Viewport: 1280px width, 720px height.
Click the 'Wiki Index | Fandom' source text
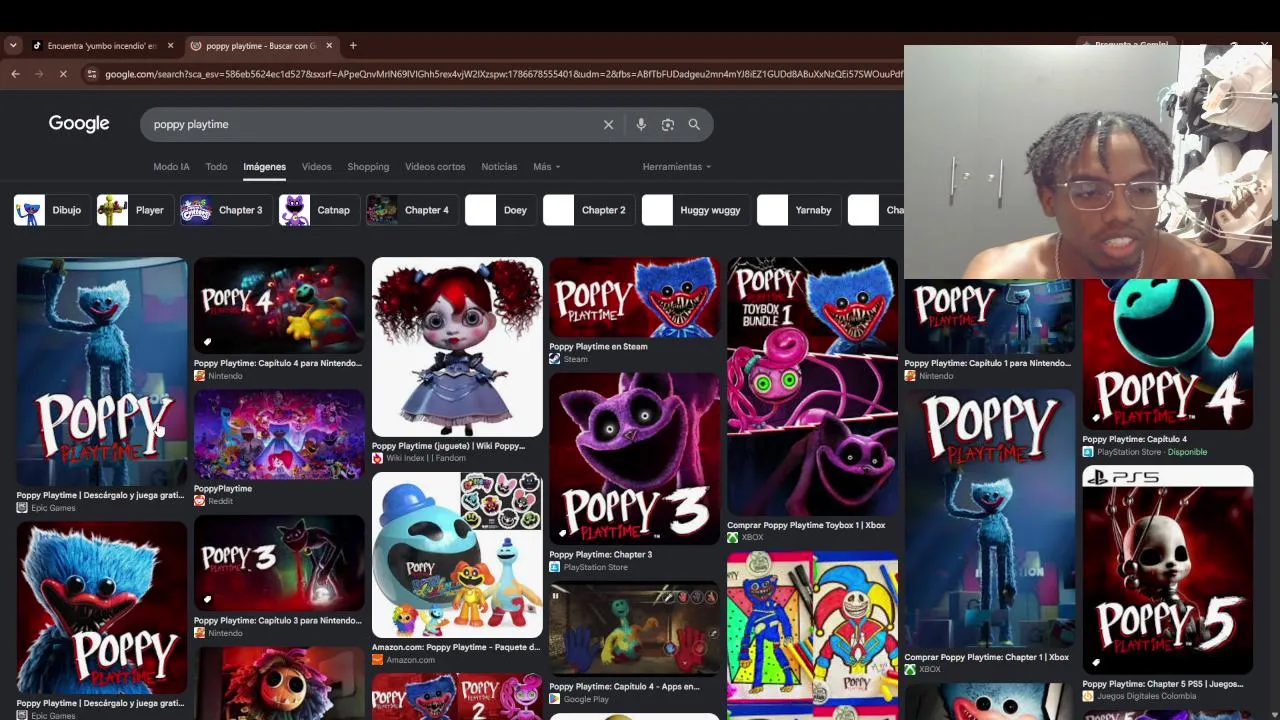tap(426, 458)
